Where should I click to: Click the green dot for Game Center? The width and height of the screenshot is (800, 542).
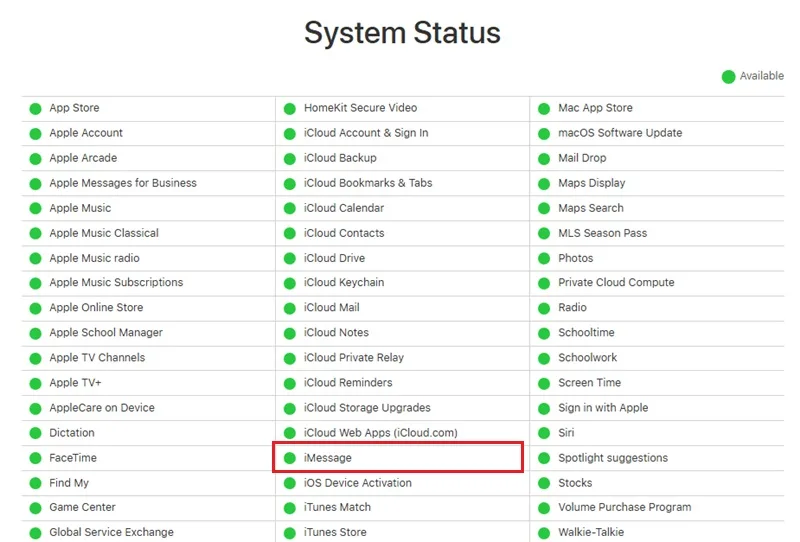pos(35,508)
